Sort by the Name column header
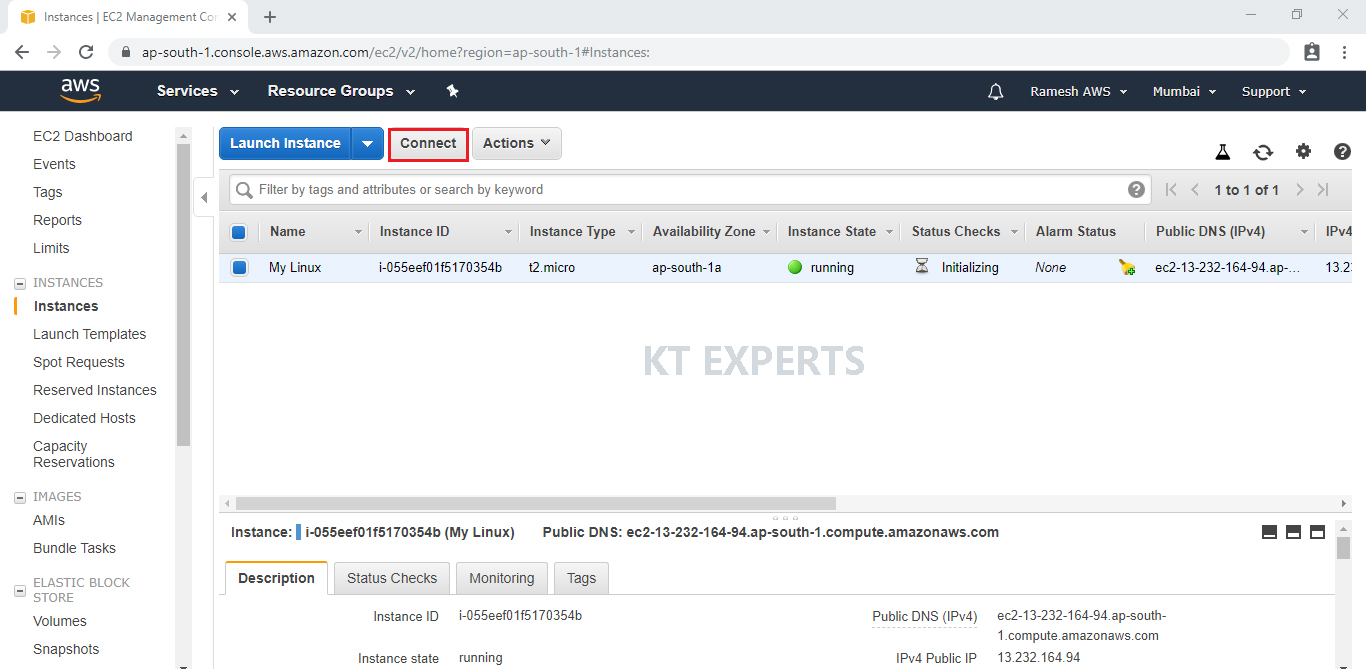The height and width of the screenshot is (669, 1366). click(x=287, y=231)
